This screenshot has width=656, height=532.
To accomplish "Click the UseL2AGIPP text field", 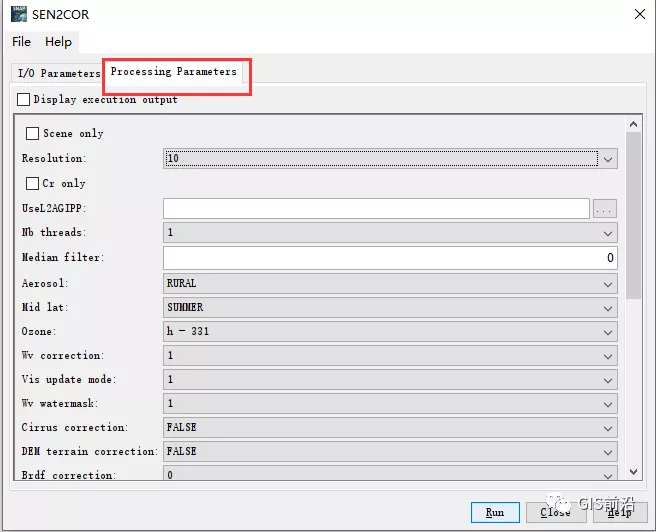I will (376, 208).
